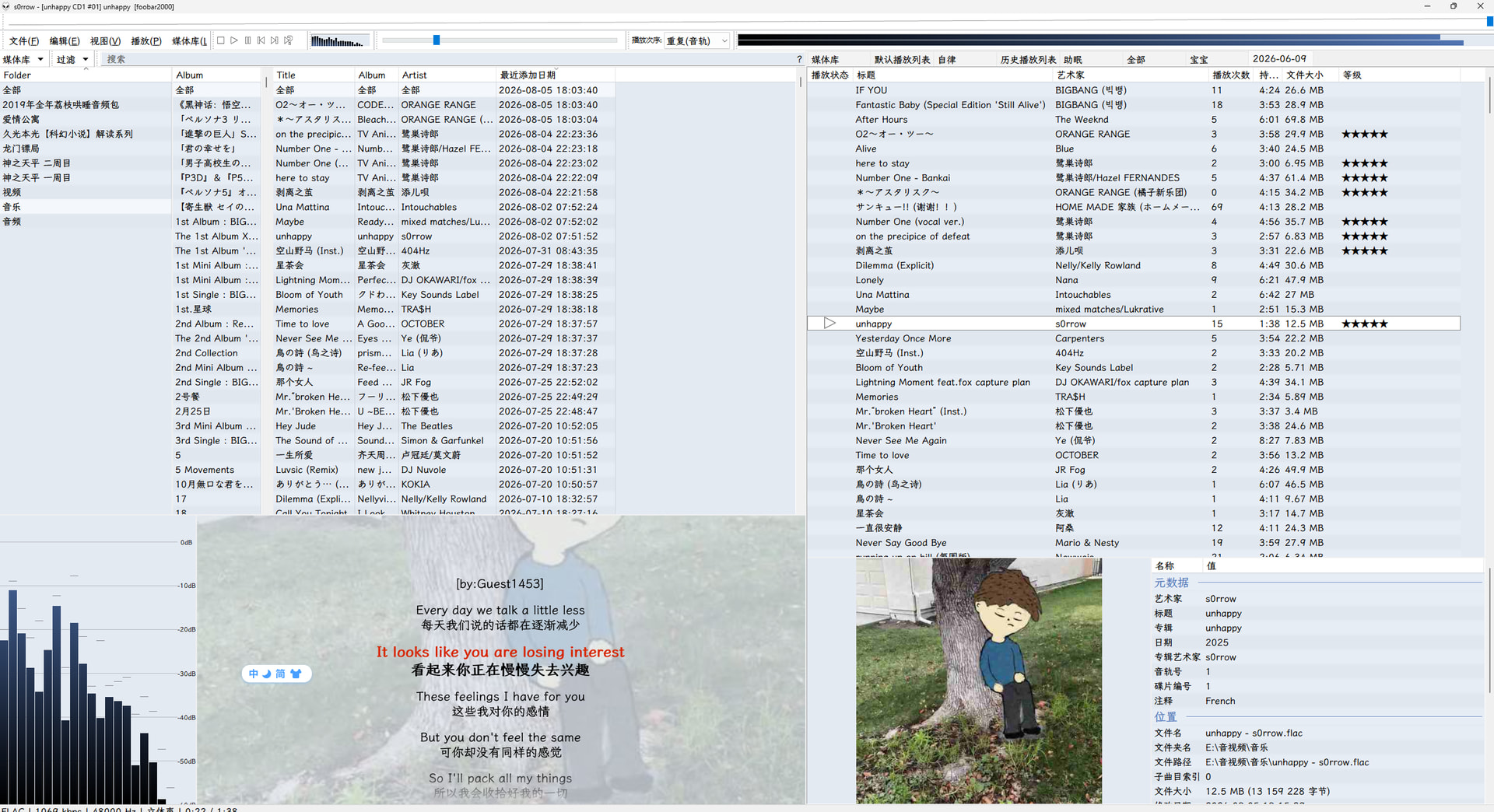Click the Play icon in toolbar
Viewport: 1494px width, 812px height.
(234, 40)
